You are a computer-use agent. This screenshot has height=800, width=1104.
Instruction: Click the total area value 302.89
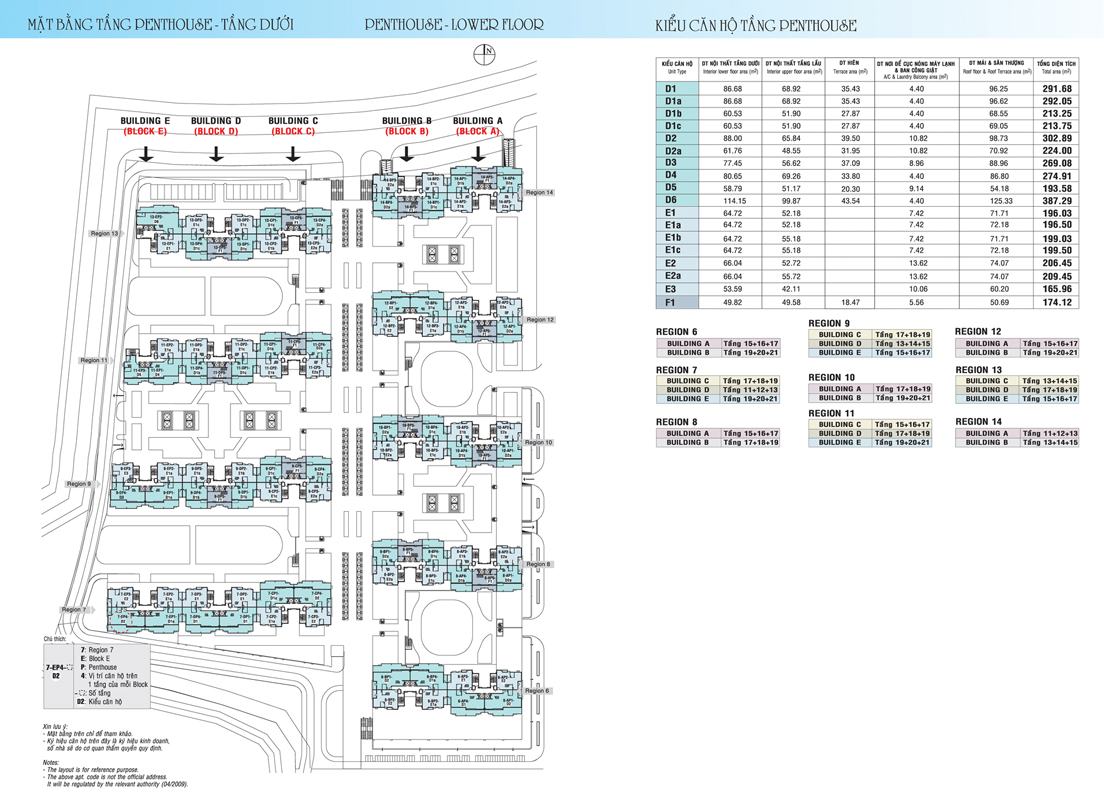click(1057, 138)
